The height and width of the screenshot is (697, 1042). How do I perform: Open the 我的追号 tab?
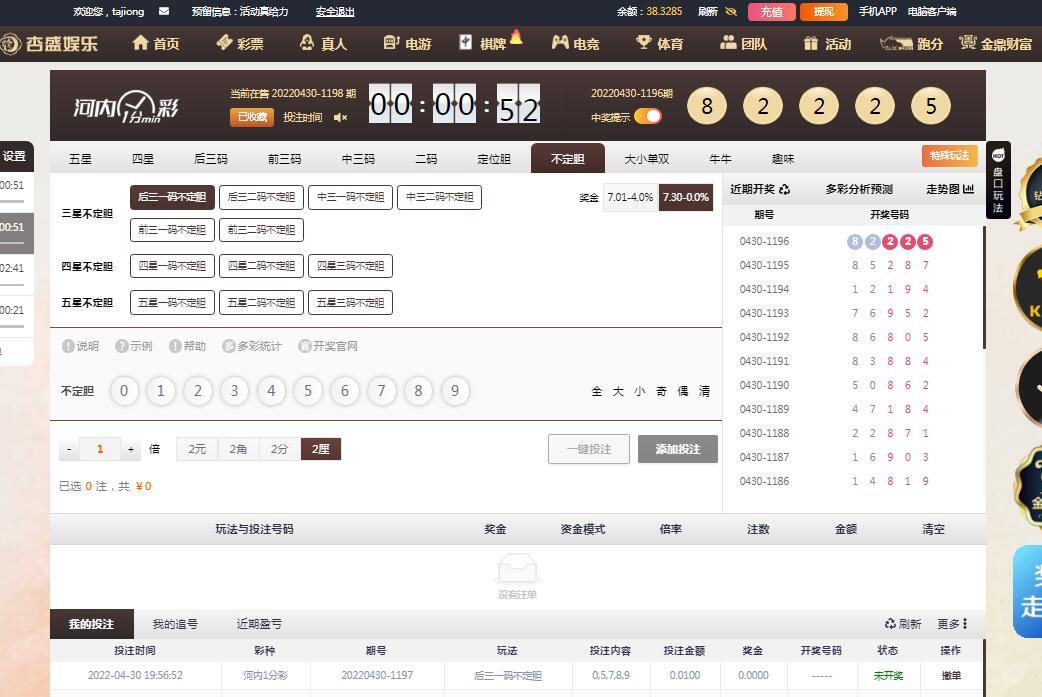coord(175,624)
